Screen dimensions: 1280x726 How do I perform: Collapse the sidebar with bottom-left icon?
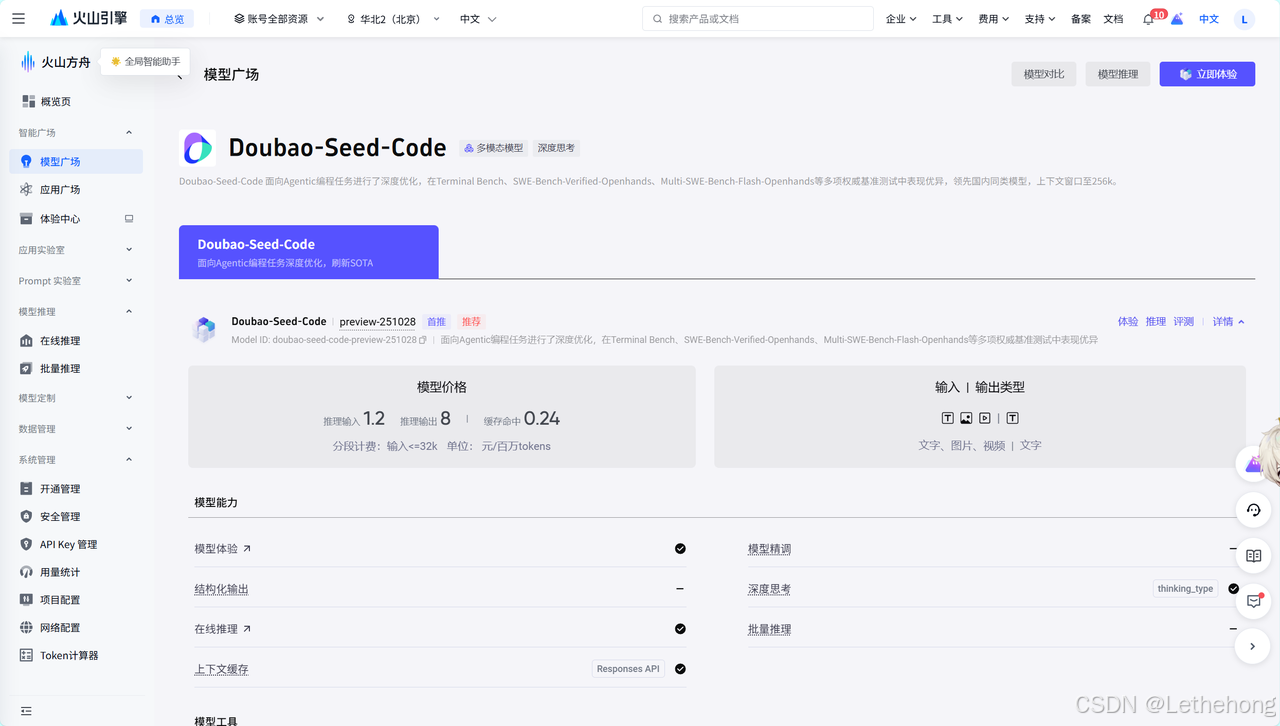(x=26, y=711)
